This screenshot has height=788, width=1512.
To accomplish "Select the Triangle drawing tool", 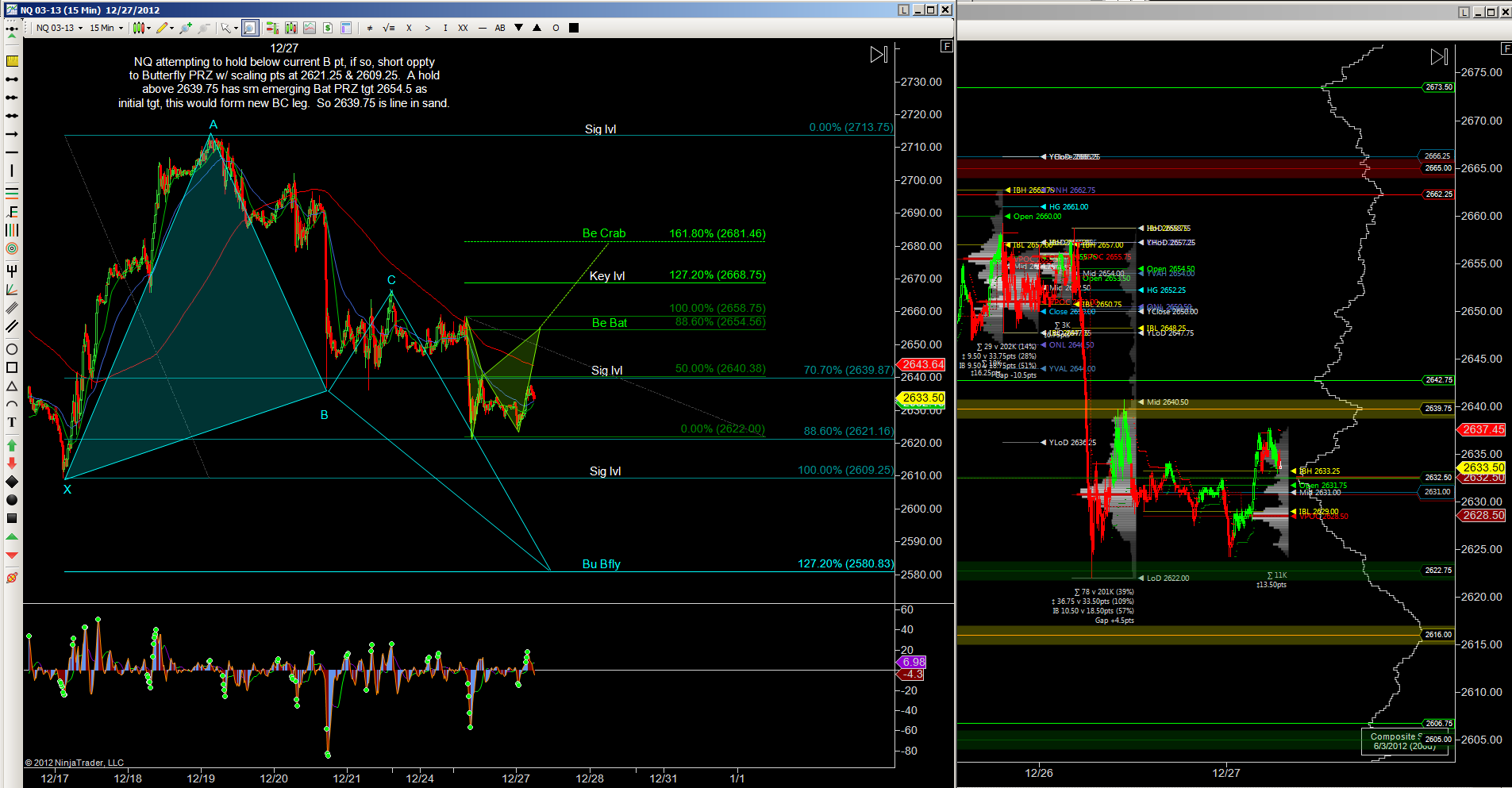I will tap(12, 386).
